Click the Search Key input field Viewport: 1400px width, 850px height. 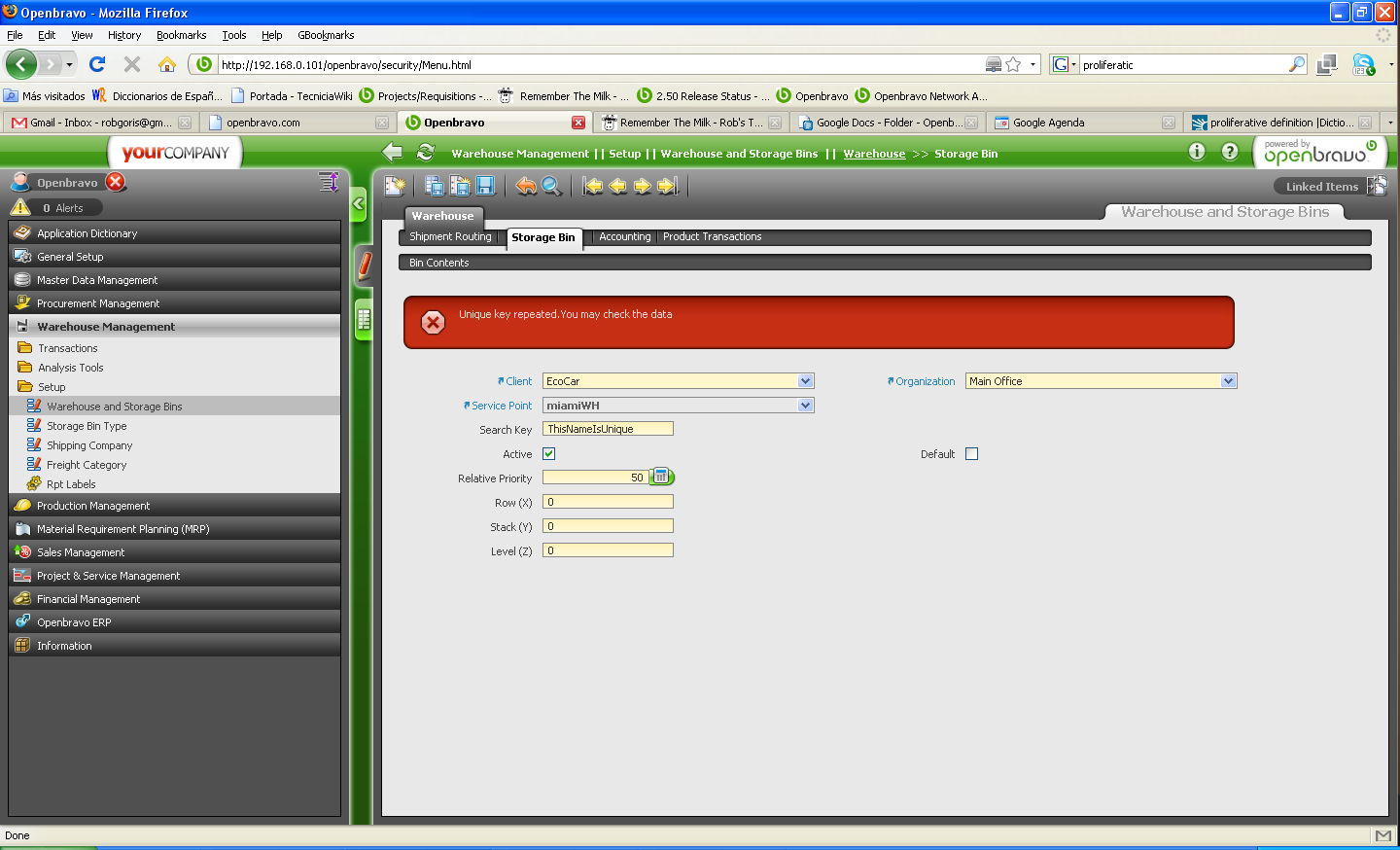pos(608,429)
